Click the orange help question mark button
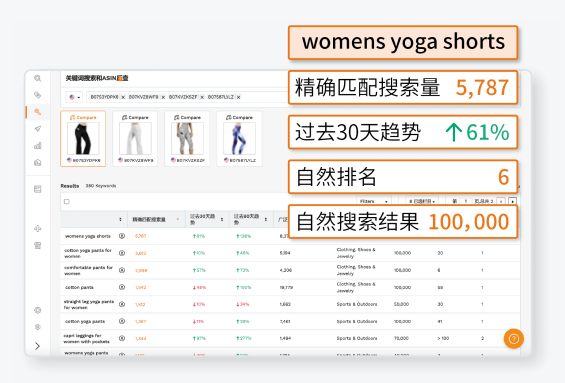The image size is (565, 383). (513, 339)
